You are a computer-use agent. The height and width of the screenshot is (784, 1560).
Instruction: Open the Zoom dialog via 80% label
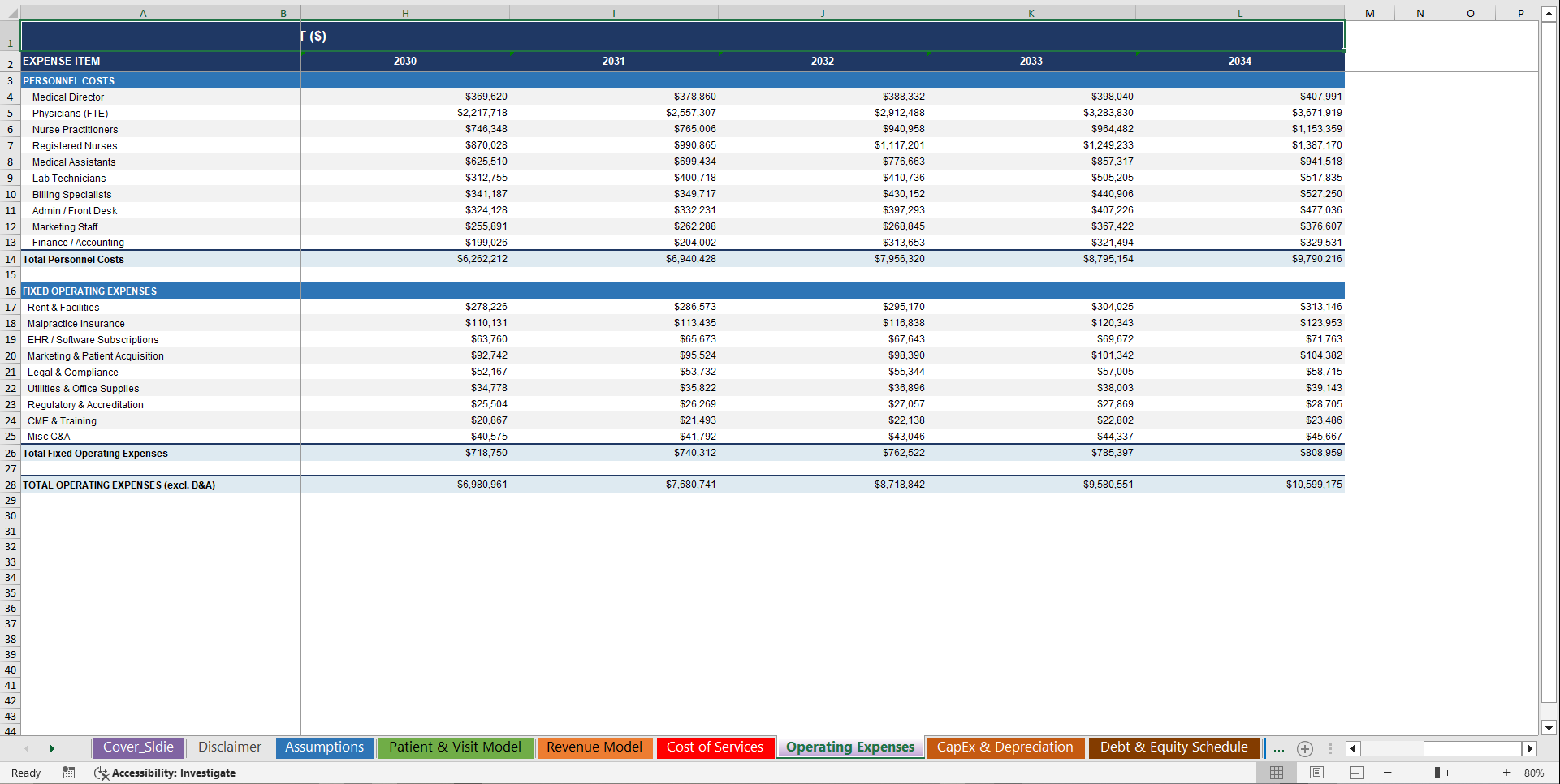[1535, 773]
